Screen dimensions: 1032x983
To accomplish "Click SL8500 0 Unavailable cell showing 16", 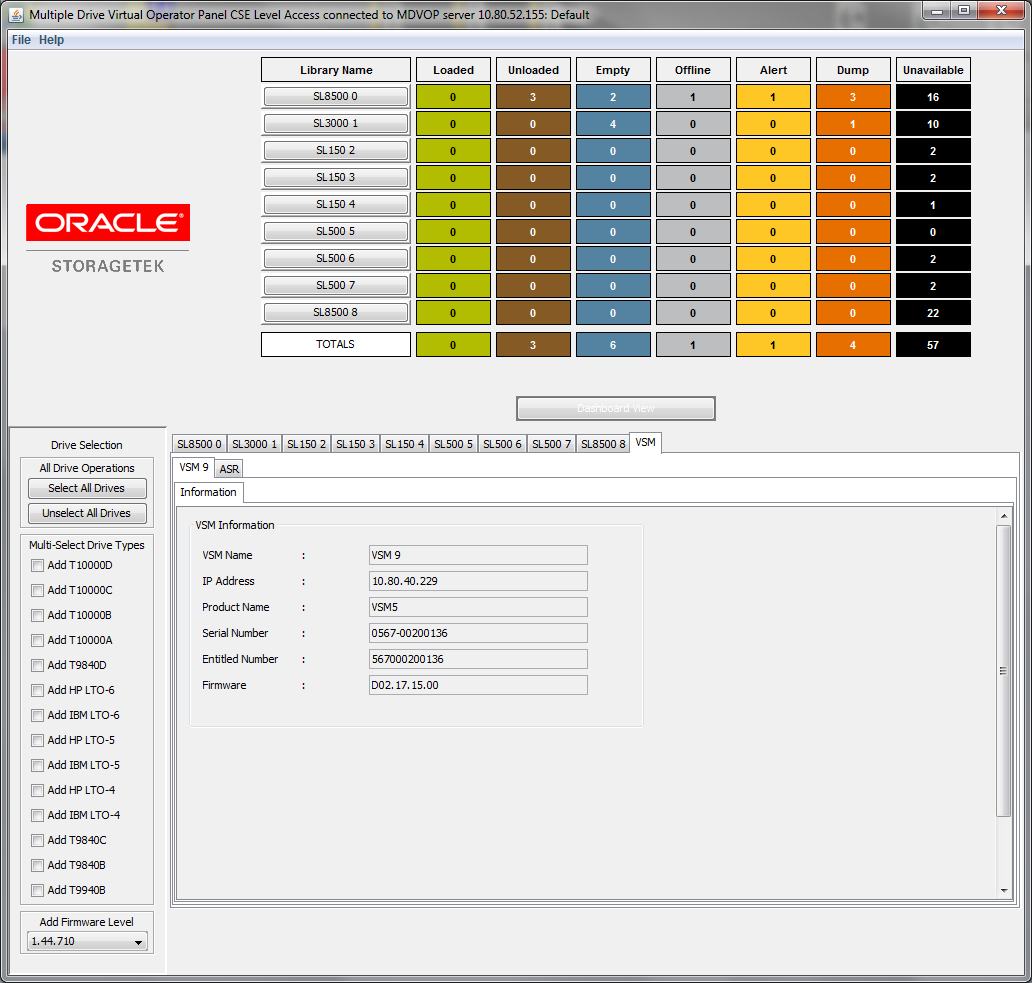I will (x=933, y=97).
